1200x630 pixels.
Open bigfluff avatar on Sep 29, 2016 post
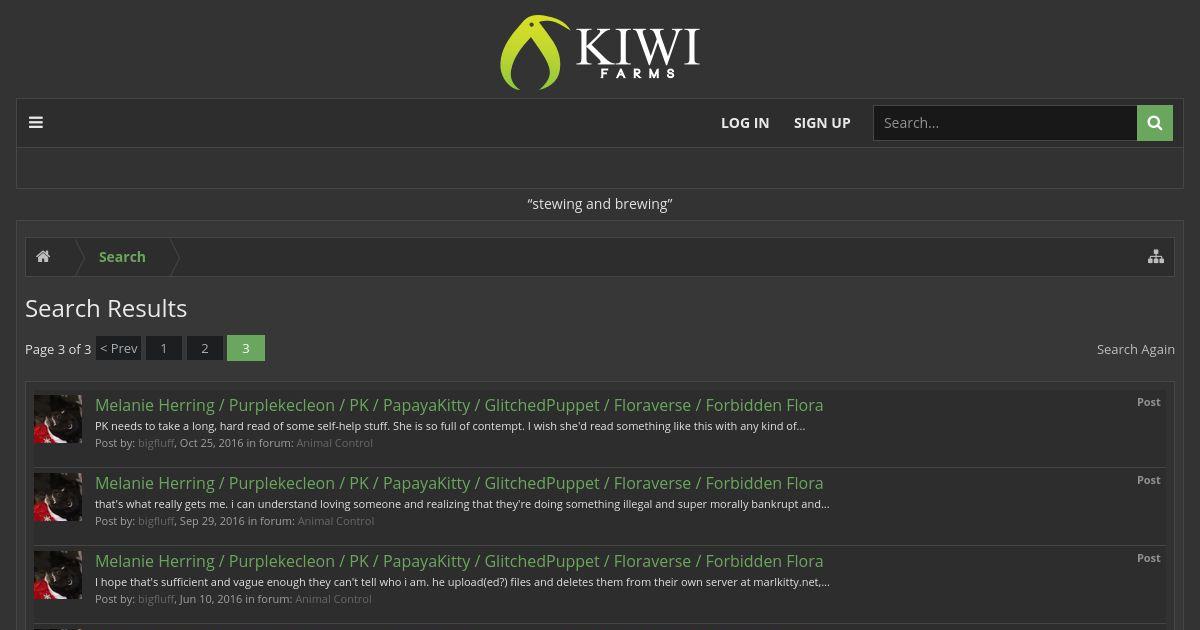(58, 497)
